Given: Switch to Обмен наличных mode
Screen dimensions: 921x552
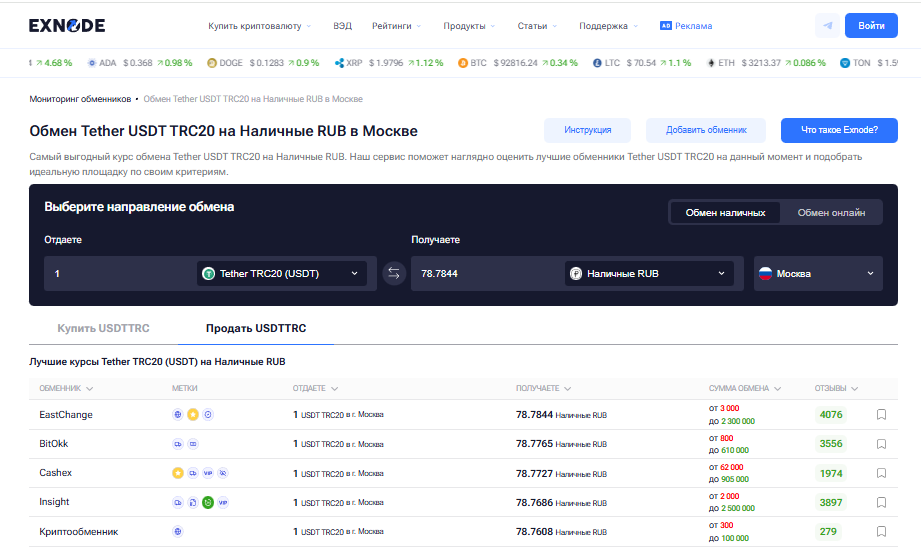Looking at the screenshot, I should [x=725, y=213].
